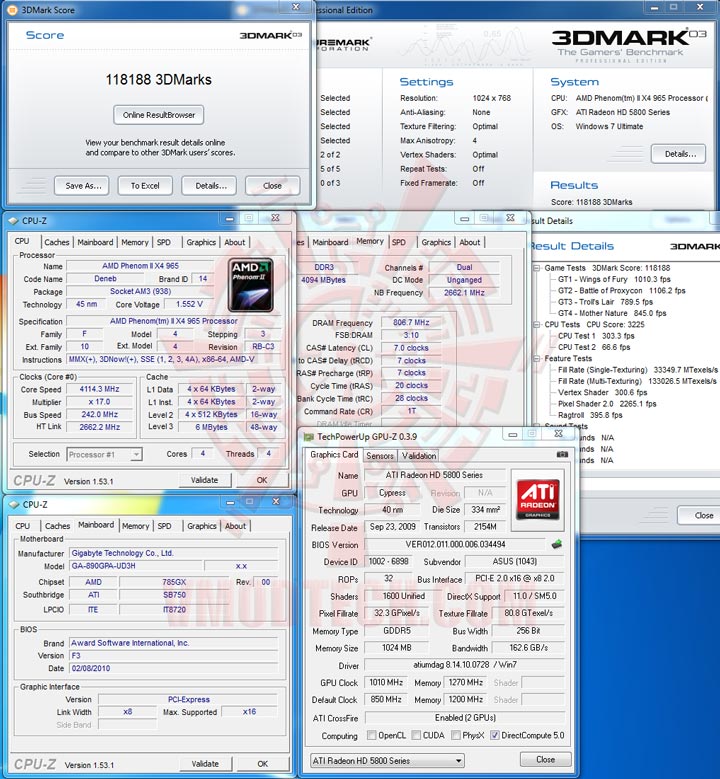Image resolution: width=720 pixels, height=779 pixels.
Task: Select Pixel Shader 2.0 result row
Action: (607, 404)
